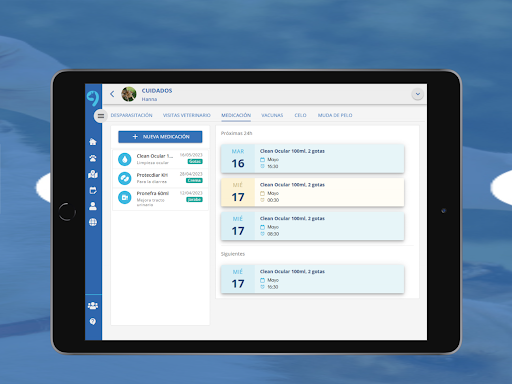Click the Cuidados header title
Screen dimensions: 512x384
coord(157,91)
